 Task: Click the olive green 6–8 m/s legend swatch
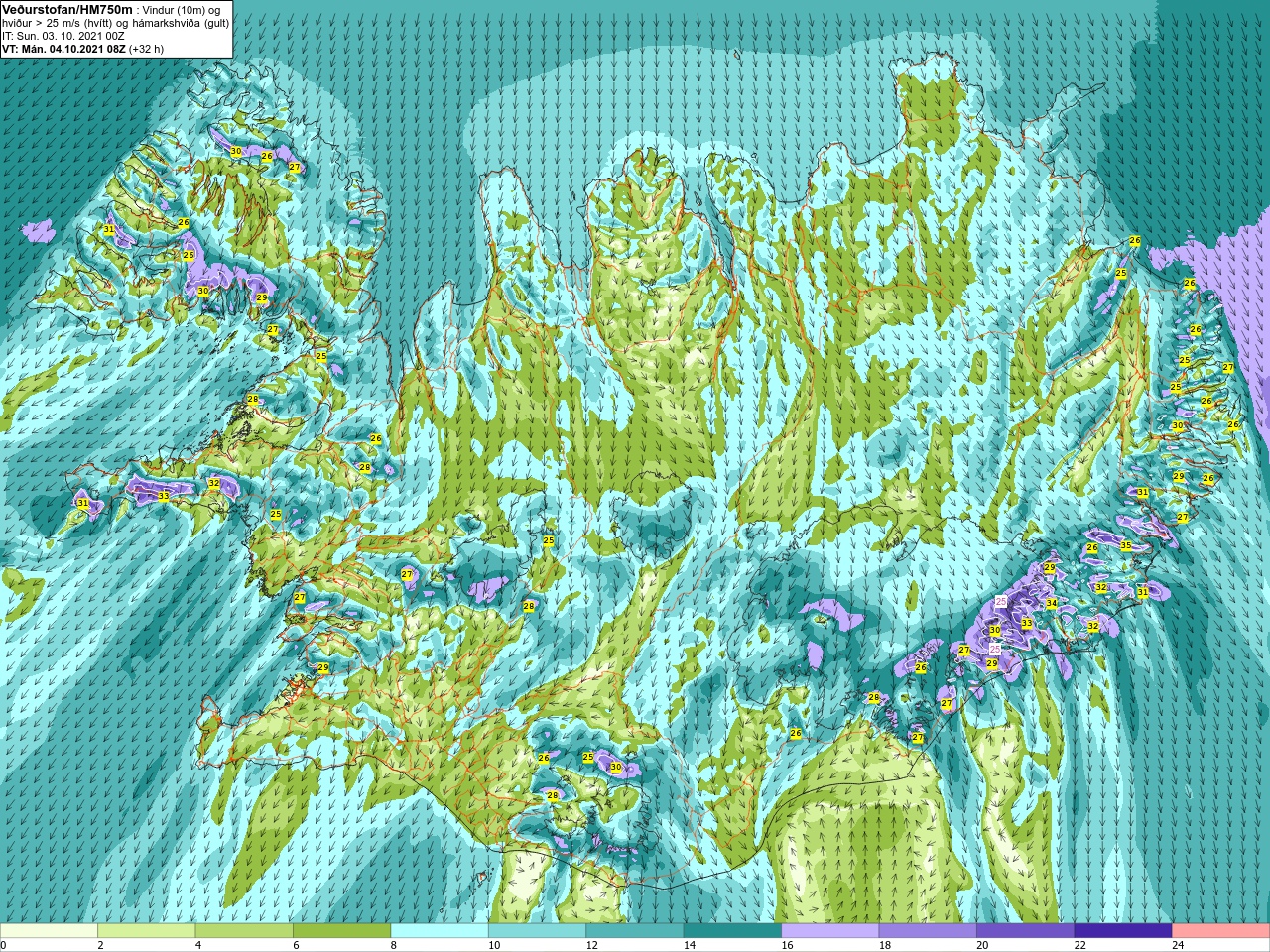(342, 931)
